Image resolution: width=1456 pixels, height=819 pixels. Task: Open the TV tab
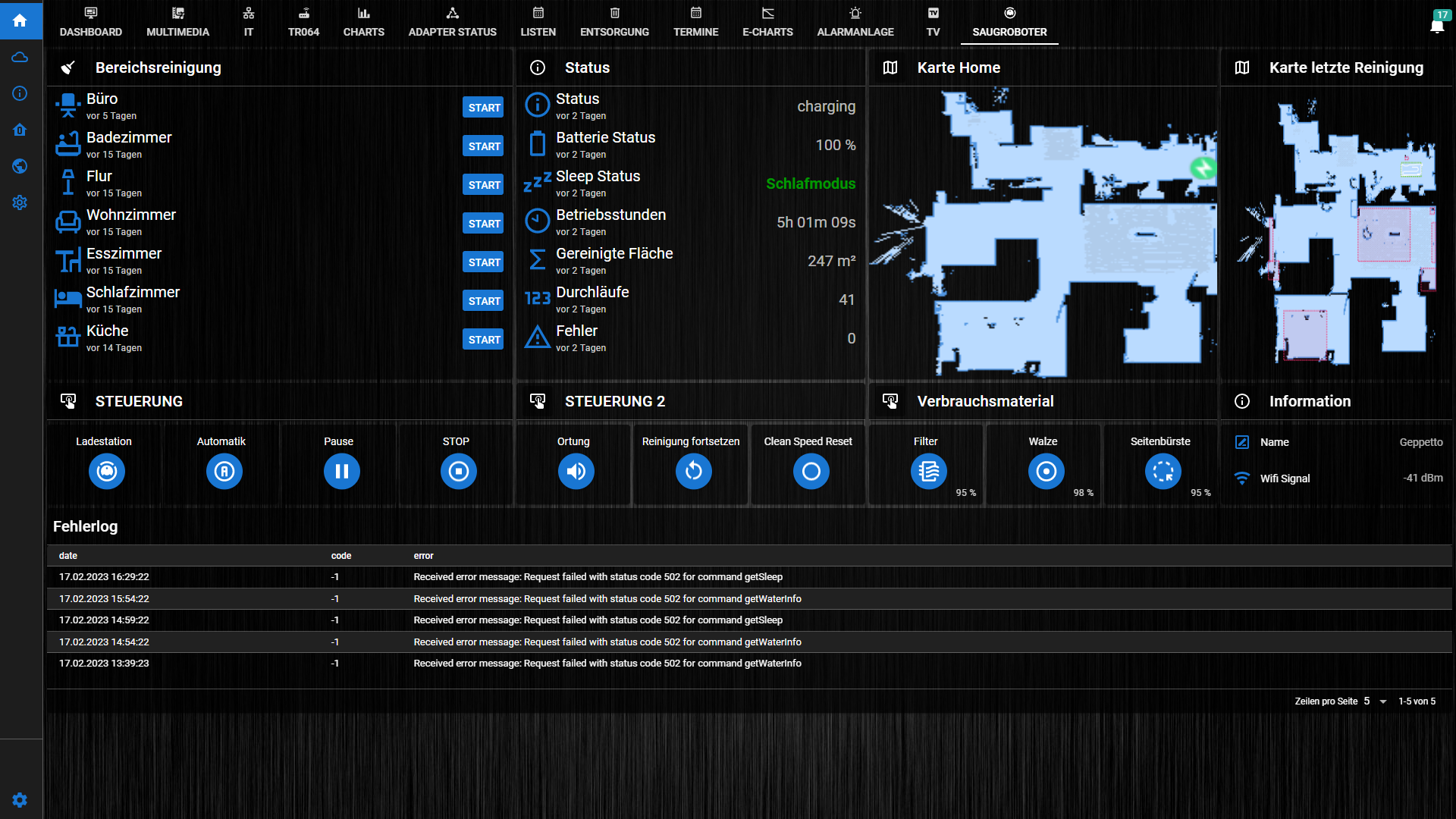point(934,22)
